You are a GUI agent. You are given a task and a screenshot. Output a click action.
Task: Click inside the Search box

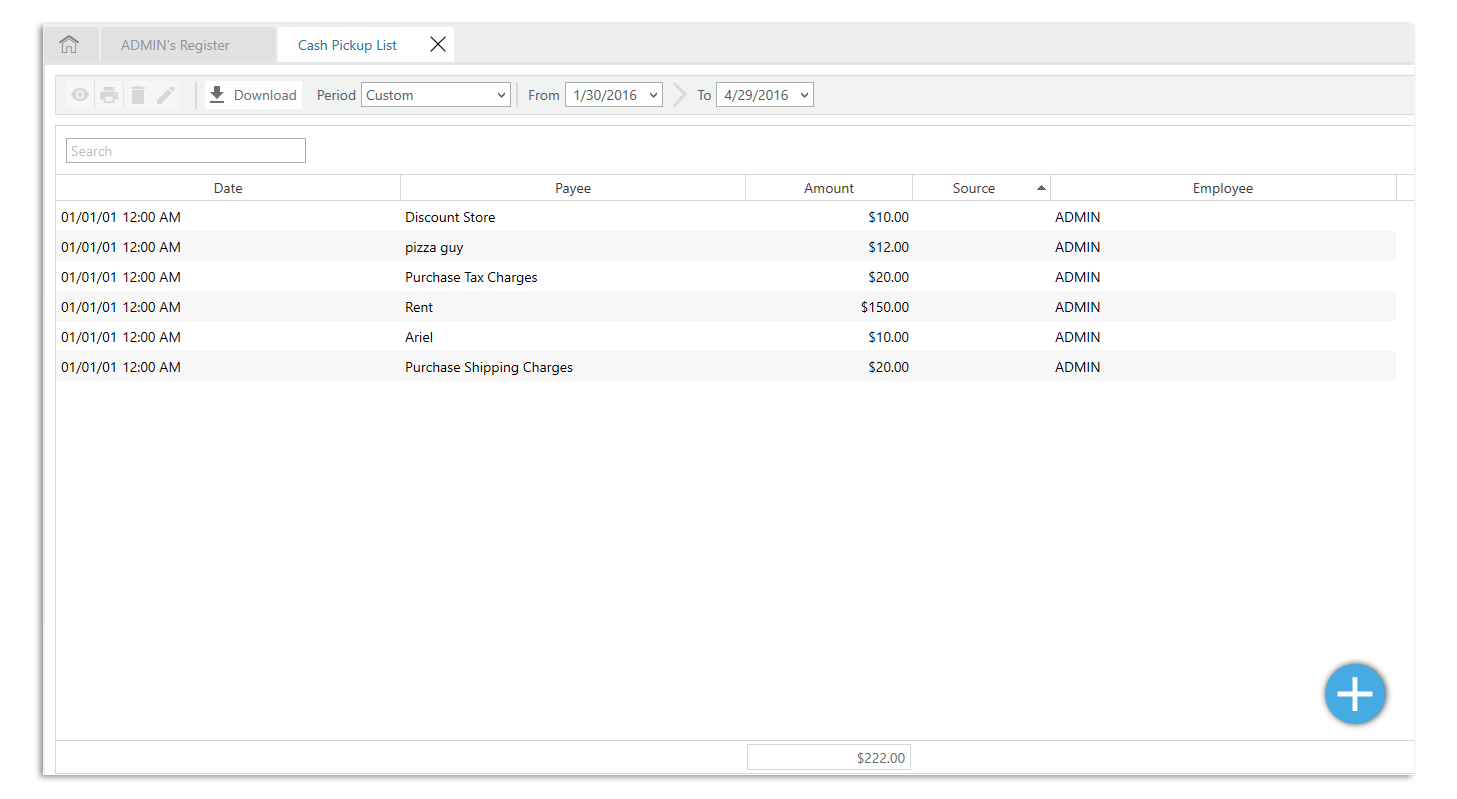(185, 150)
